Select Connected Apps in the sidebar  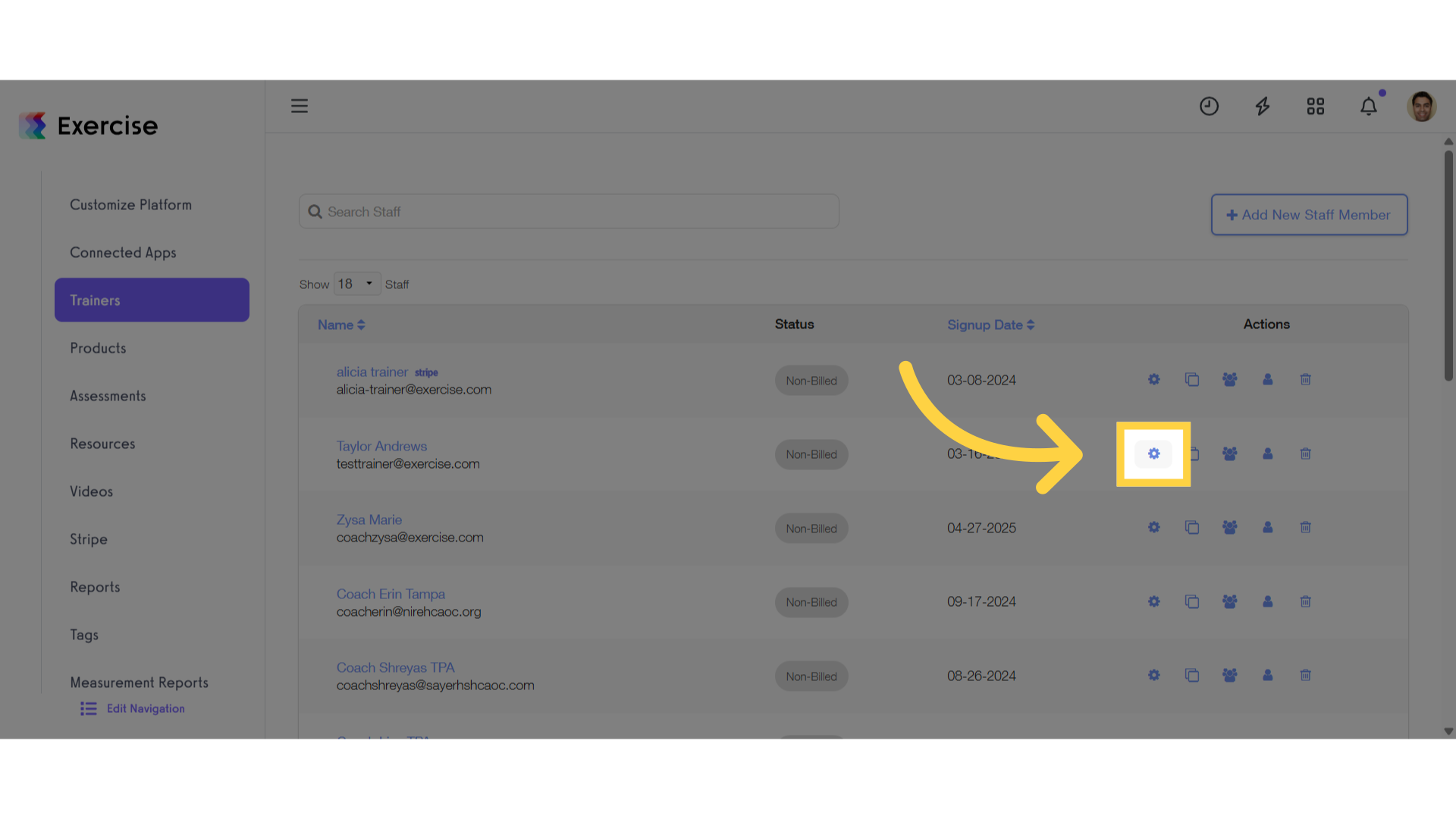pos(123,253)
